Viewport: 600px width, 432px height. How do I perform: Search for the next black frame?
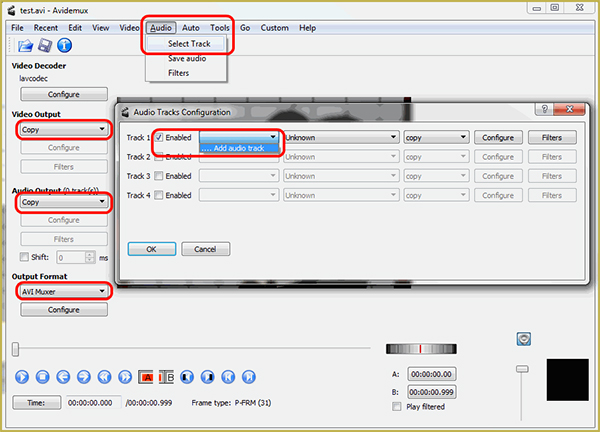[x=208, y=377]
